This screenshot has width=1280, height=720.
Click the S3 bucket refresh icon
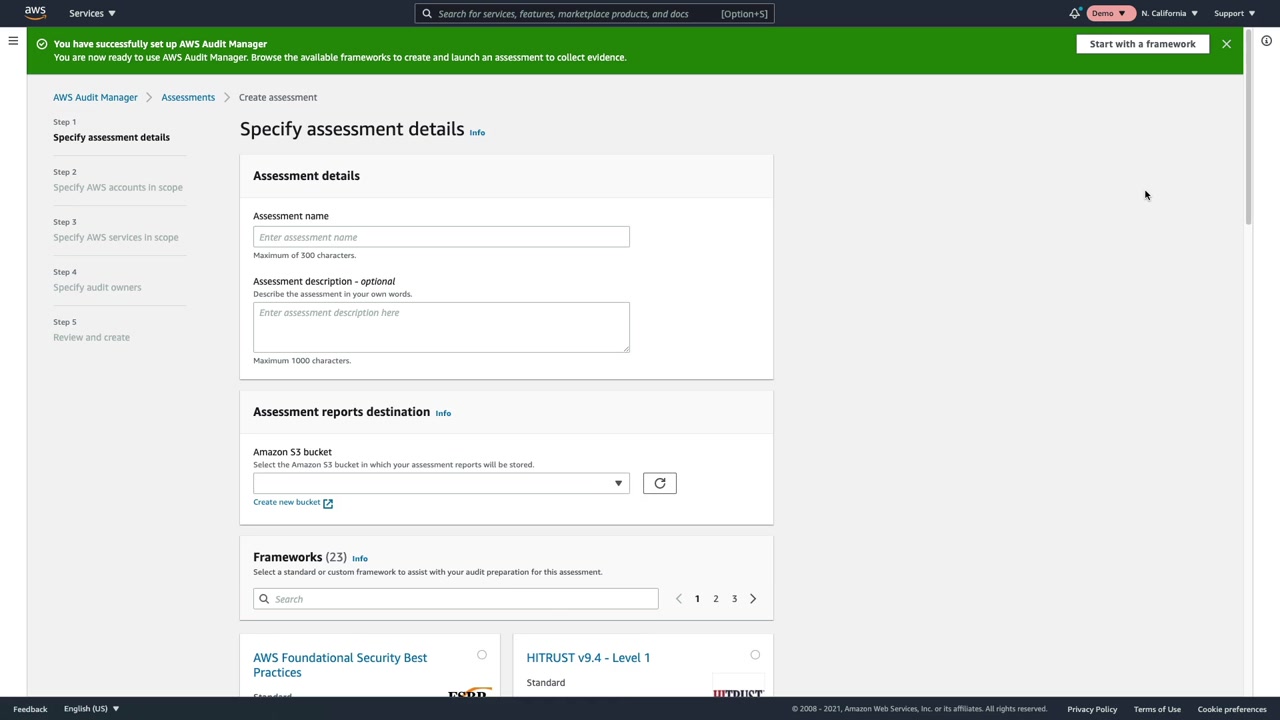(659, 484)
